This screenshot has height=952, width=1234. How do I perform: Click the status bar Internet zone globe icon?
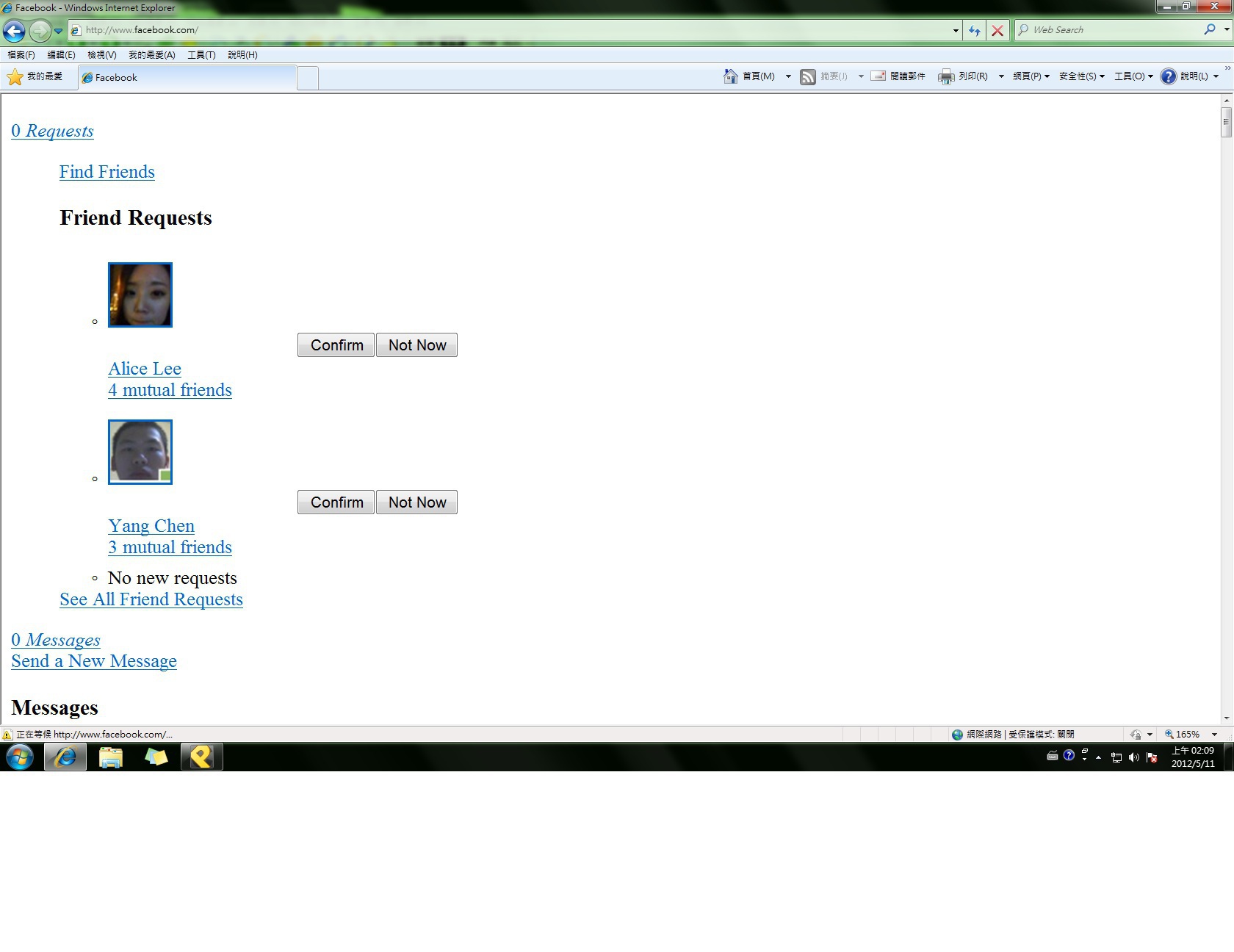pyautogui.click(x=957, y=735)
